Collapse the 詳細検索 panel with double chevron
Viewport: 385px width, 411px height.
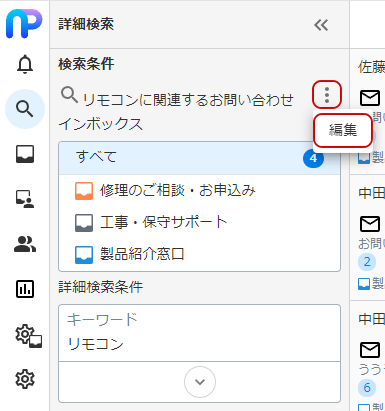pyautogui.click(x=321, y=25)
